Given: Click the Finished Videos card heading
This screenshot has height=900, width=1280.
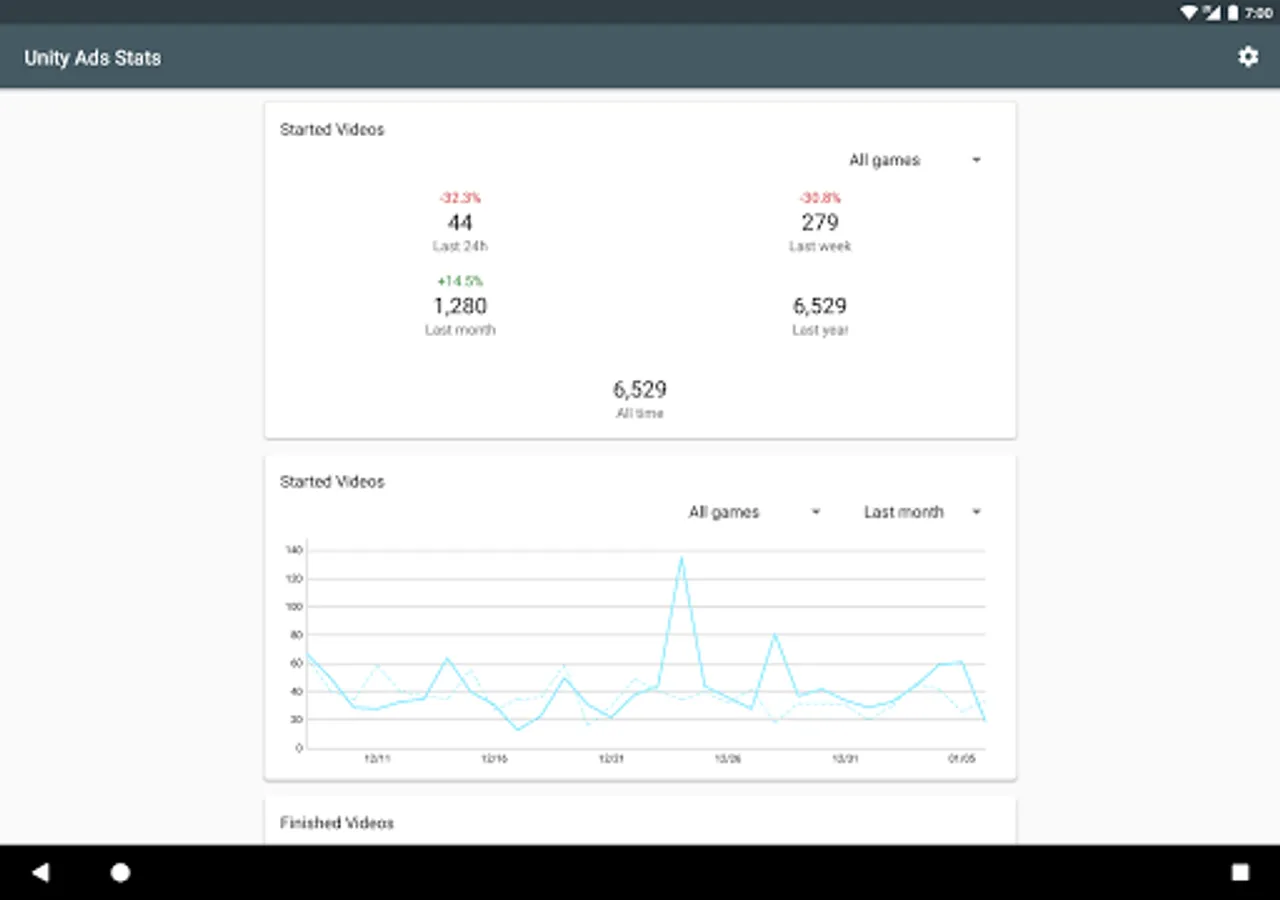Looking at the screenshot, I should (337, 823).
